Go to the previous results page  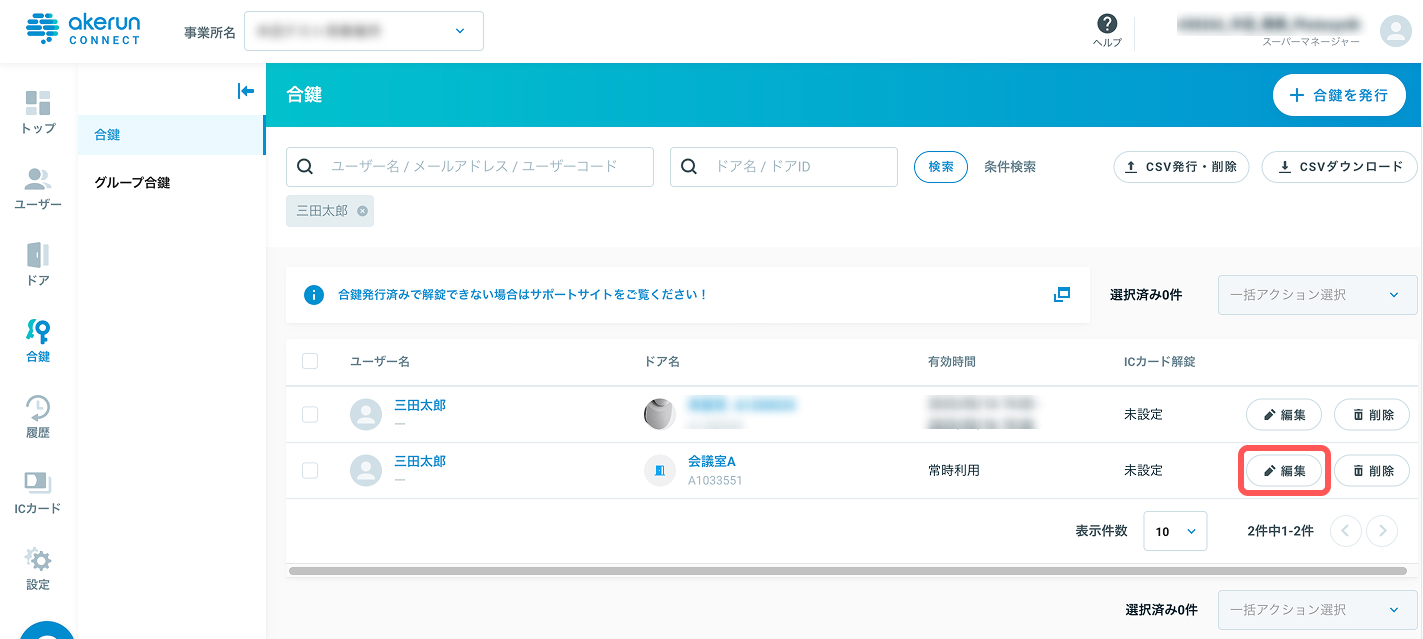point(1346,531)
